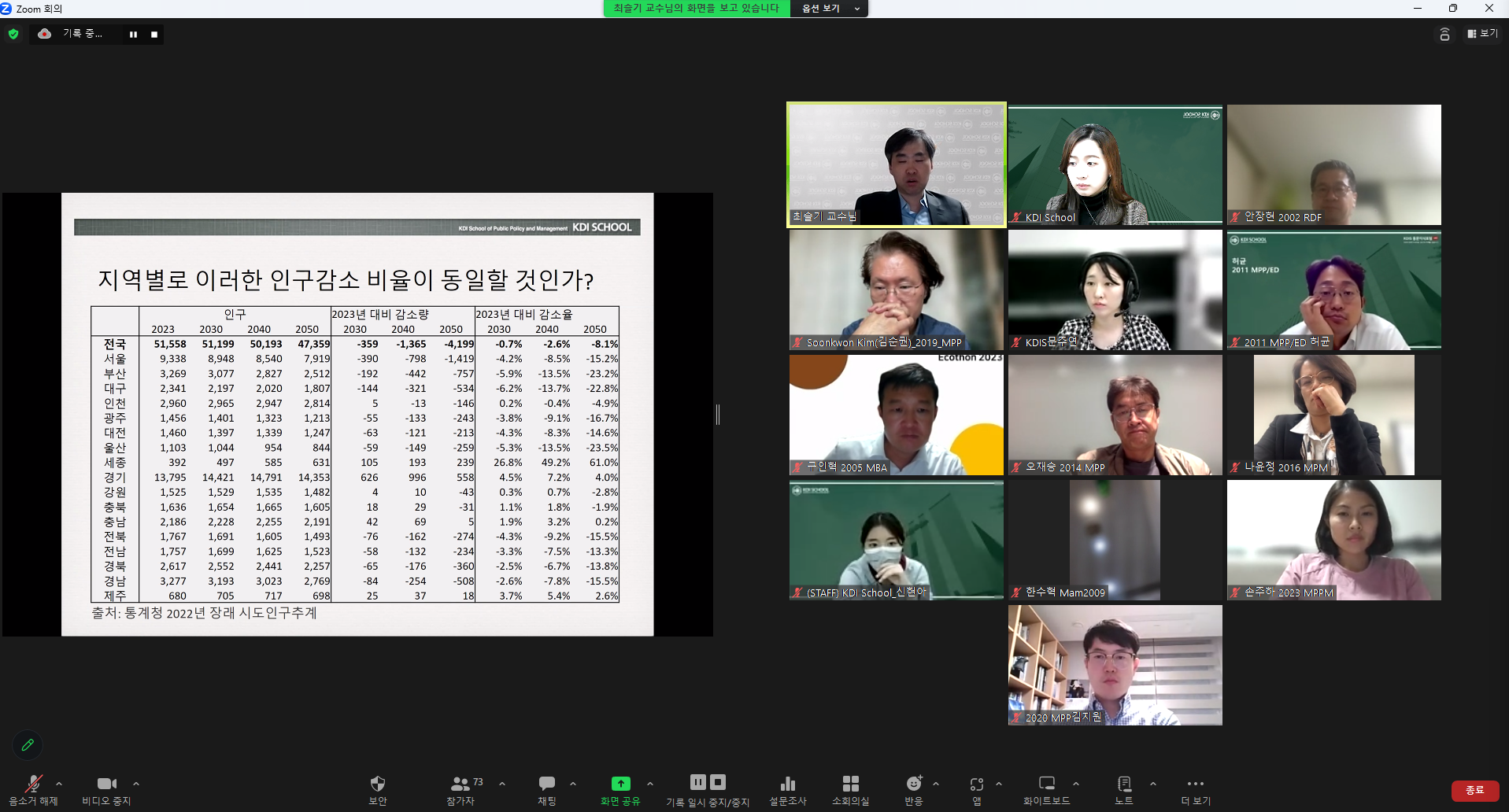
Task: Click the red End (종료) button
Action: coord(1474,790)
